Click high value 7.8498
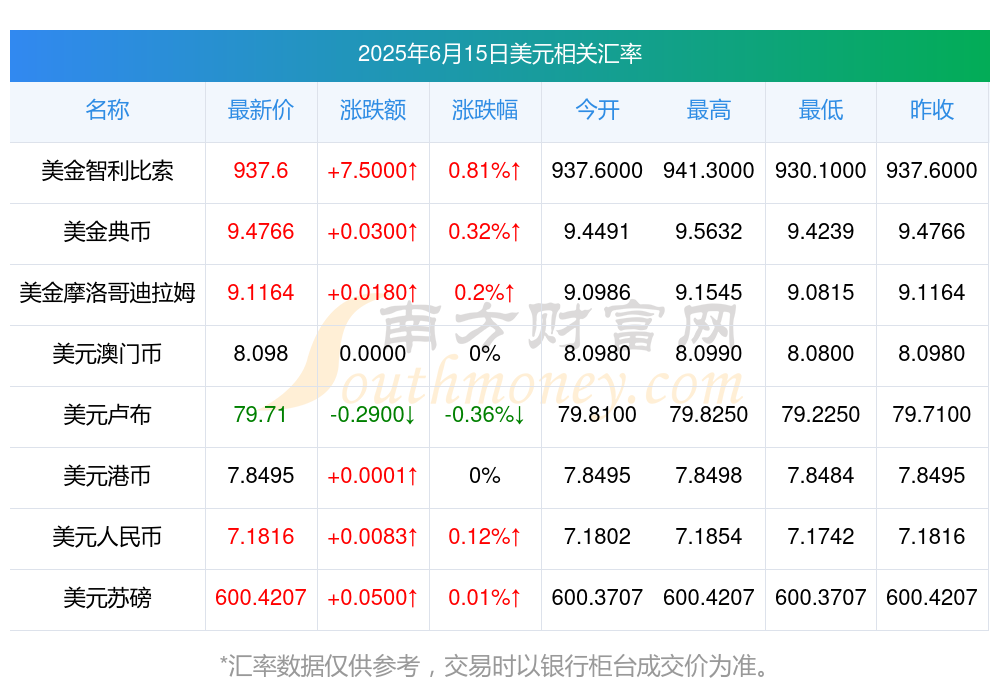 click(x=709, y=475)
